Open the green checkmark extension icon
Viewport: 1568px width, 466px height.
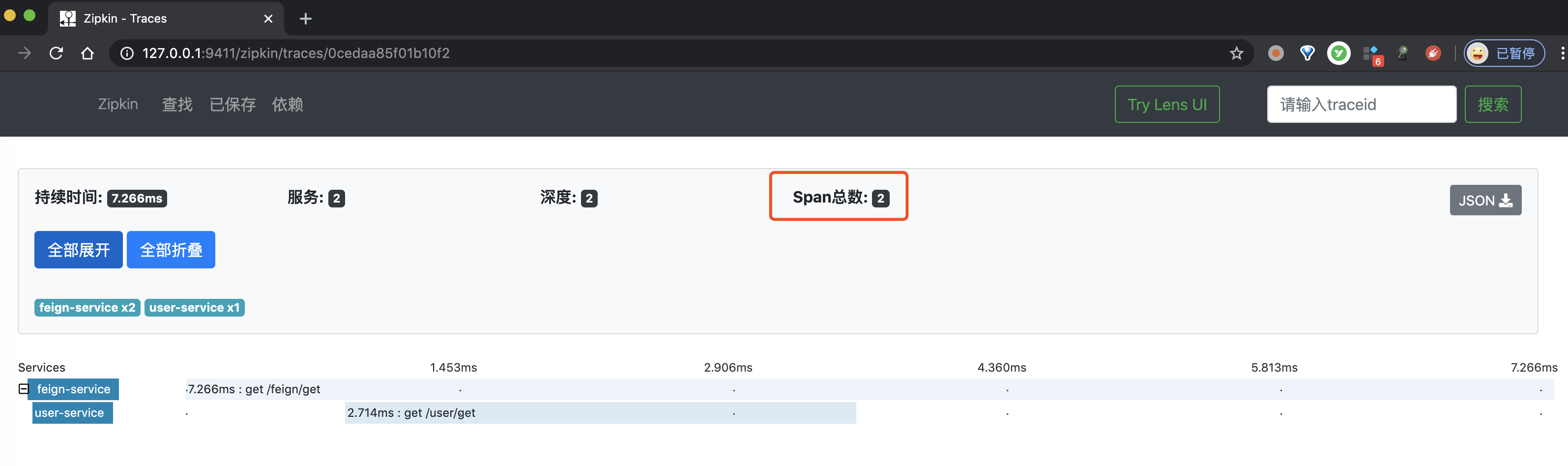[x=1338, y=54]
